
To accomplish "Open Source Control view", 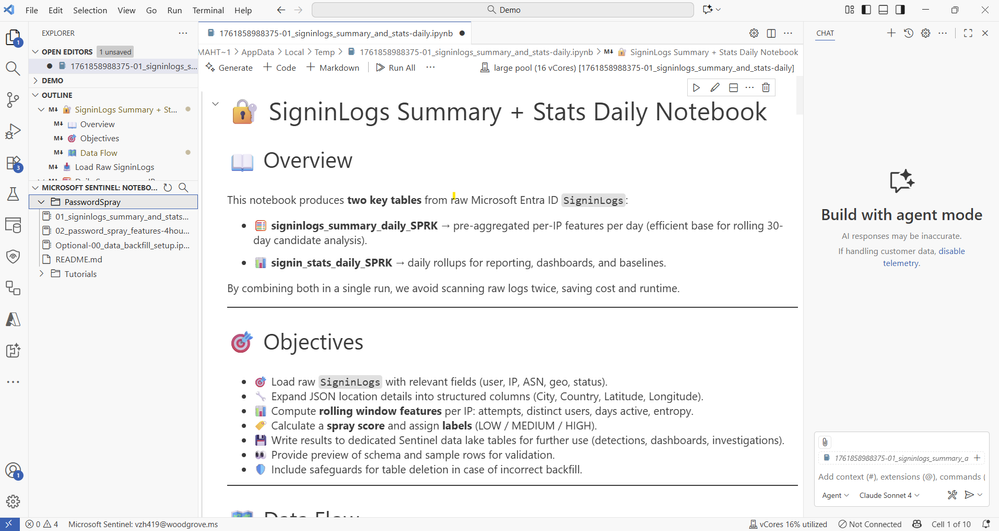I will pyautogui.click(x=13, y=99).
